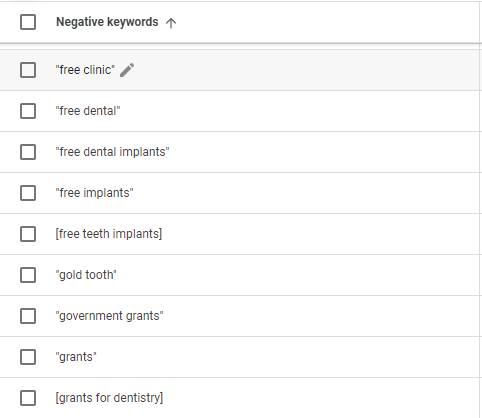Viewport: 482px width, 418px height.
Task: Sort by the Negative keywords arrow icon
Action: coord(171,23)
